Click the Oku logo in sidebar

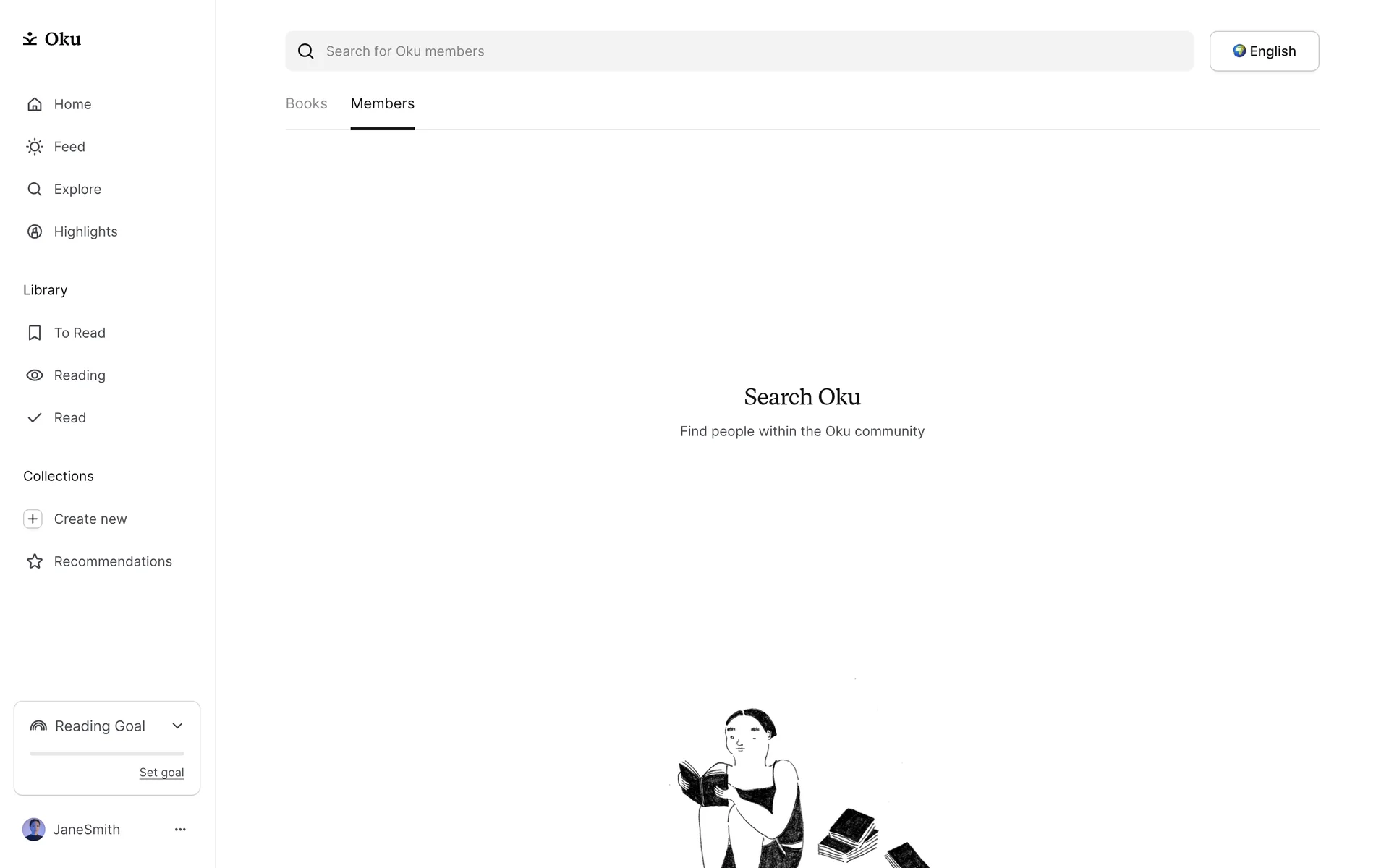51,39
